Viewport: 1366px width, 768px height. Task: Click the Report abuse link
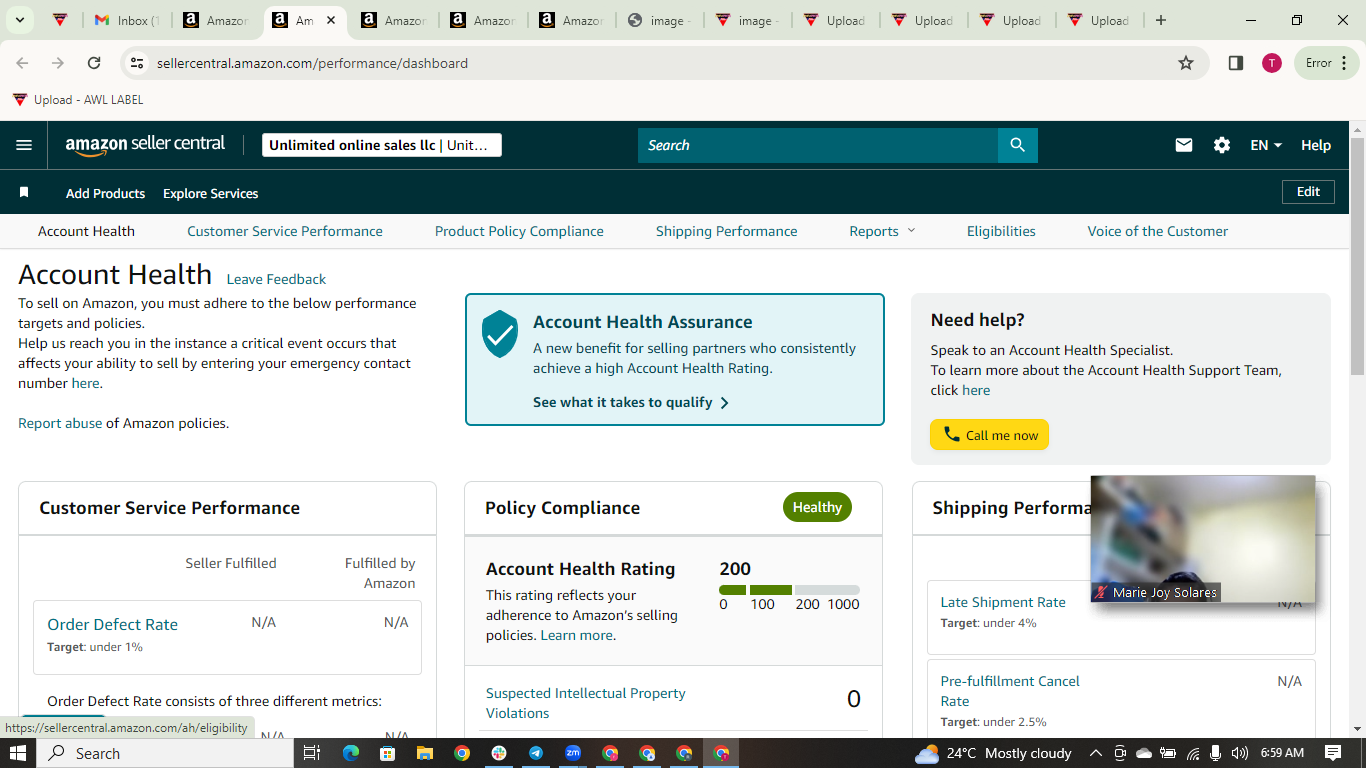click(x=60, y=423)
